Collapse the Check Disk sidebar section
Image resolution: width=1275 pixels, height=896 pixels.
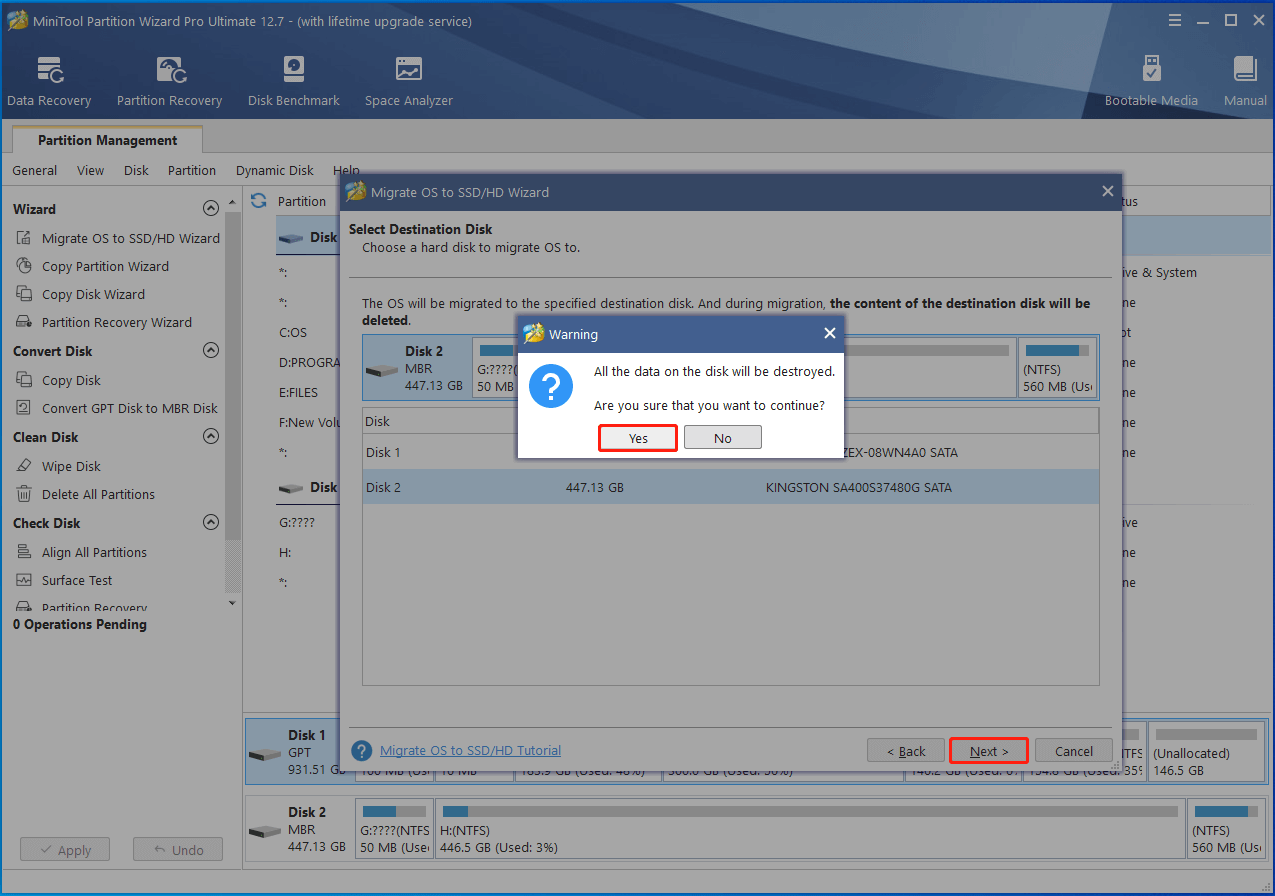click(210, 523)
